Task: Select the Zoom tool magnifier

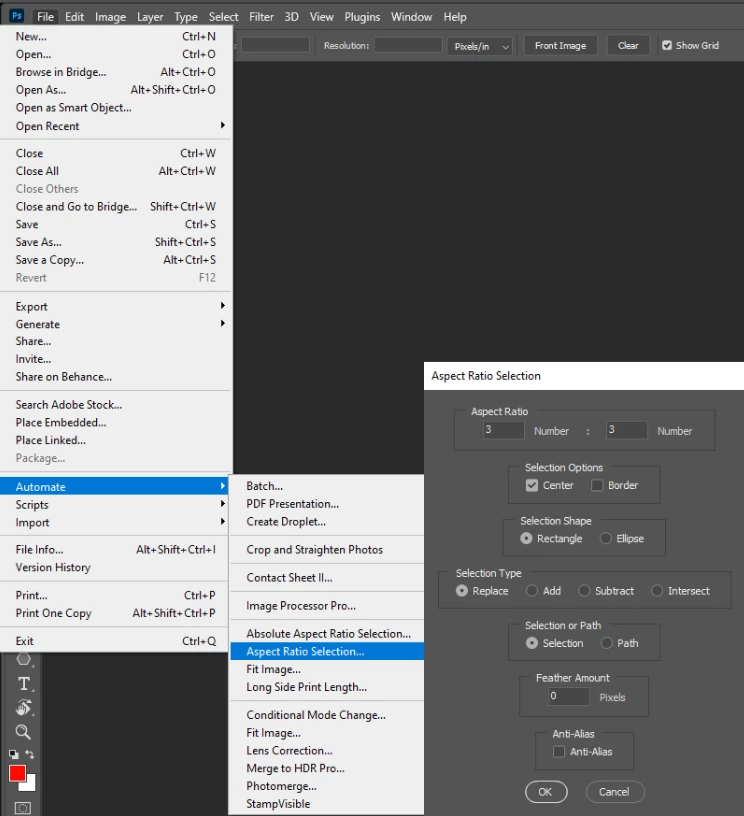Action: pyautogui.click(x=23, y=732)
